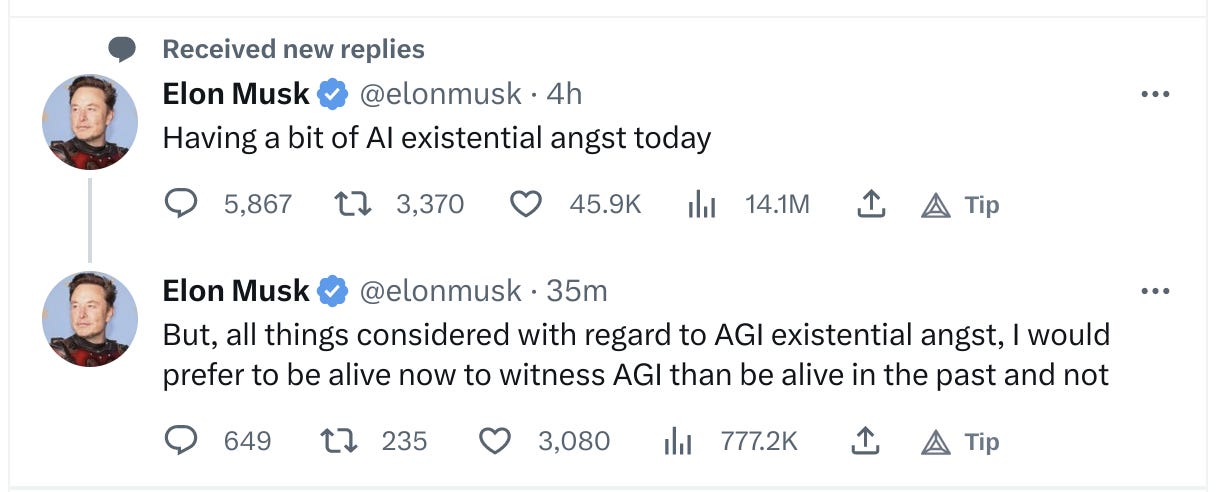Open more options on the 35m tweet
This screenshot has width=1224, height=492.
(x=1155, y=292)
